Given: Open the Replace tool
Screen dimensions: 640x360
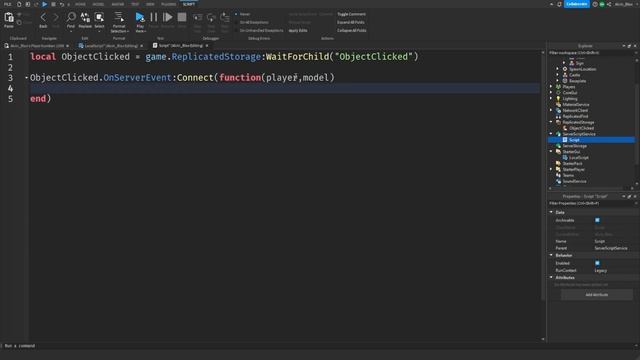Looking at the screenshot, I should 85,20.
